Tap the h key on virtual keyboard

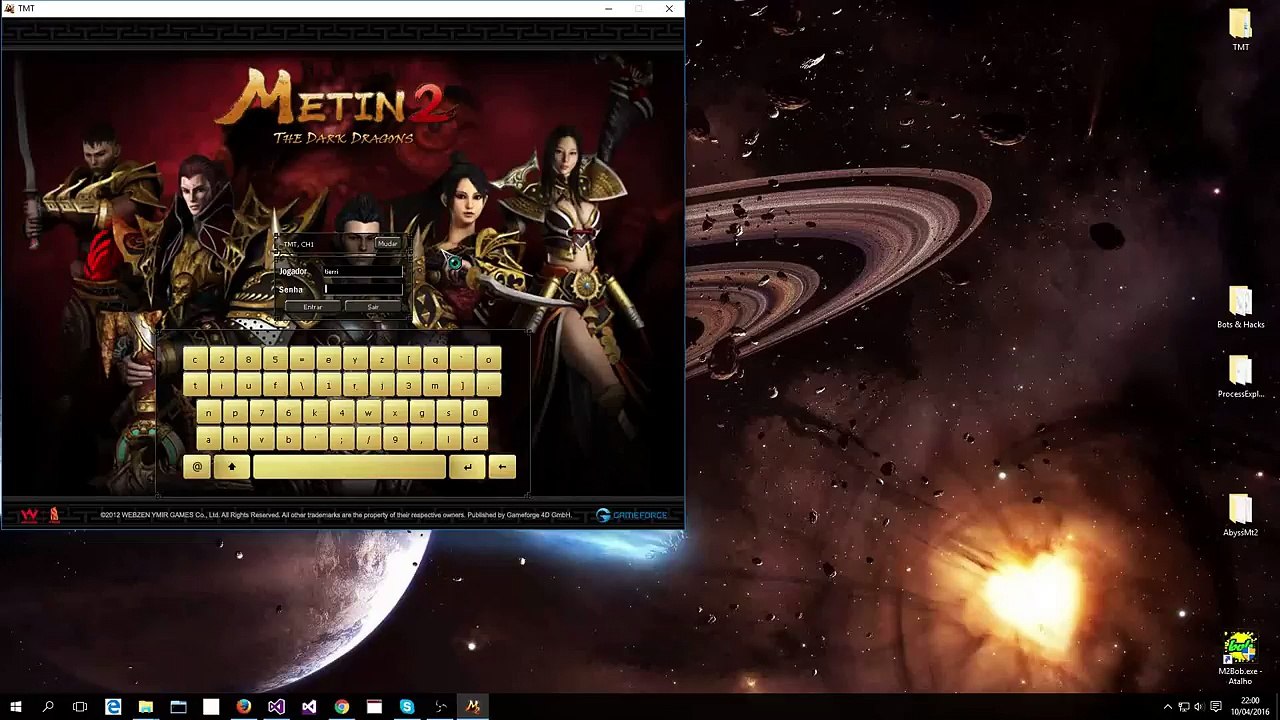pyautogui.click(x=235, y=440)
